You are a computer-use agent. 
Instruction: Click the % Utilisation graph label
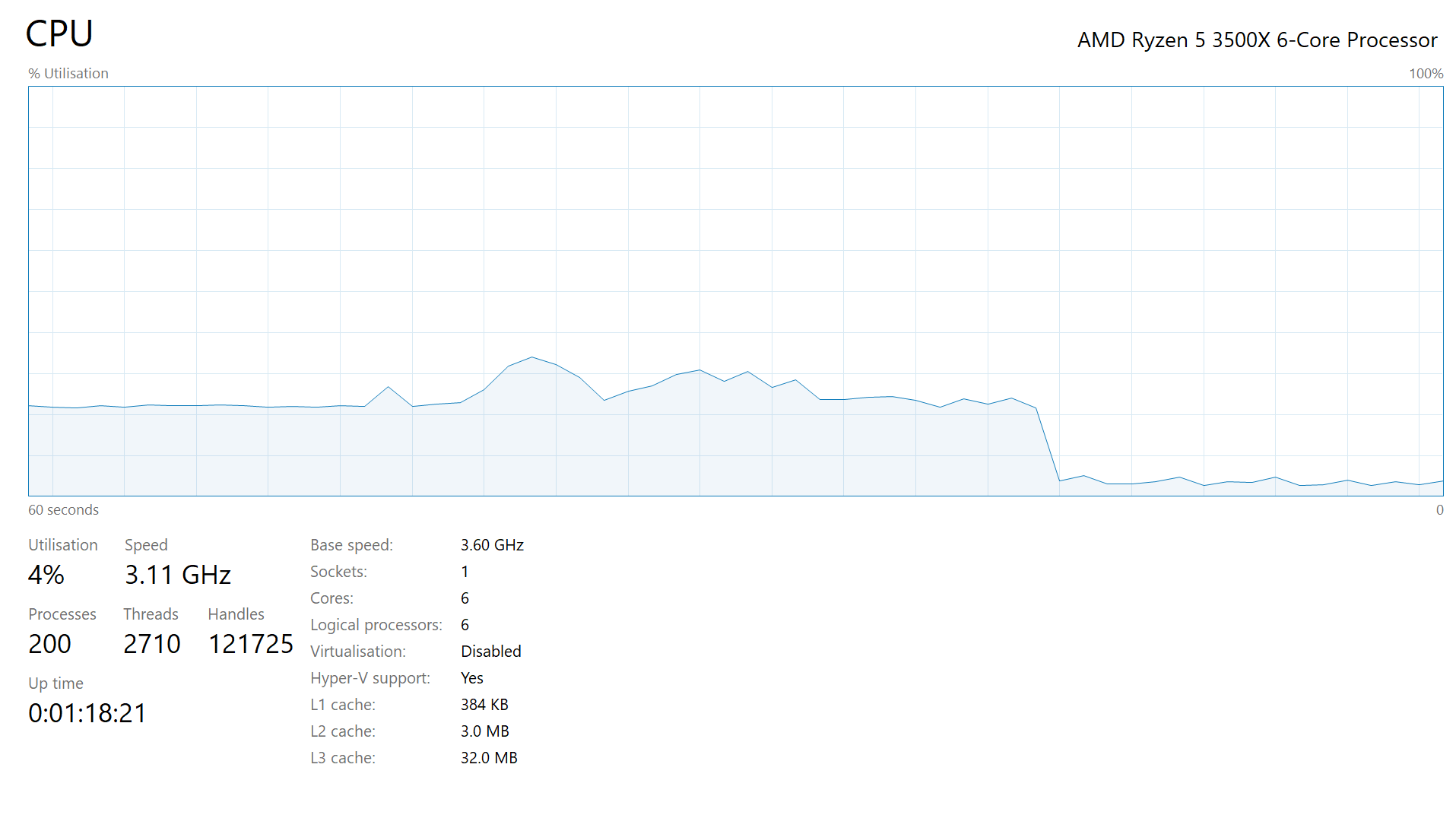pyautogui.click(x=68, y=73)
